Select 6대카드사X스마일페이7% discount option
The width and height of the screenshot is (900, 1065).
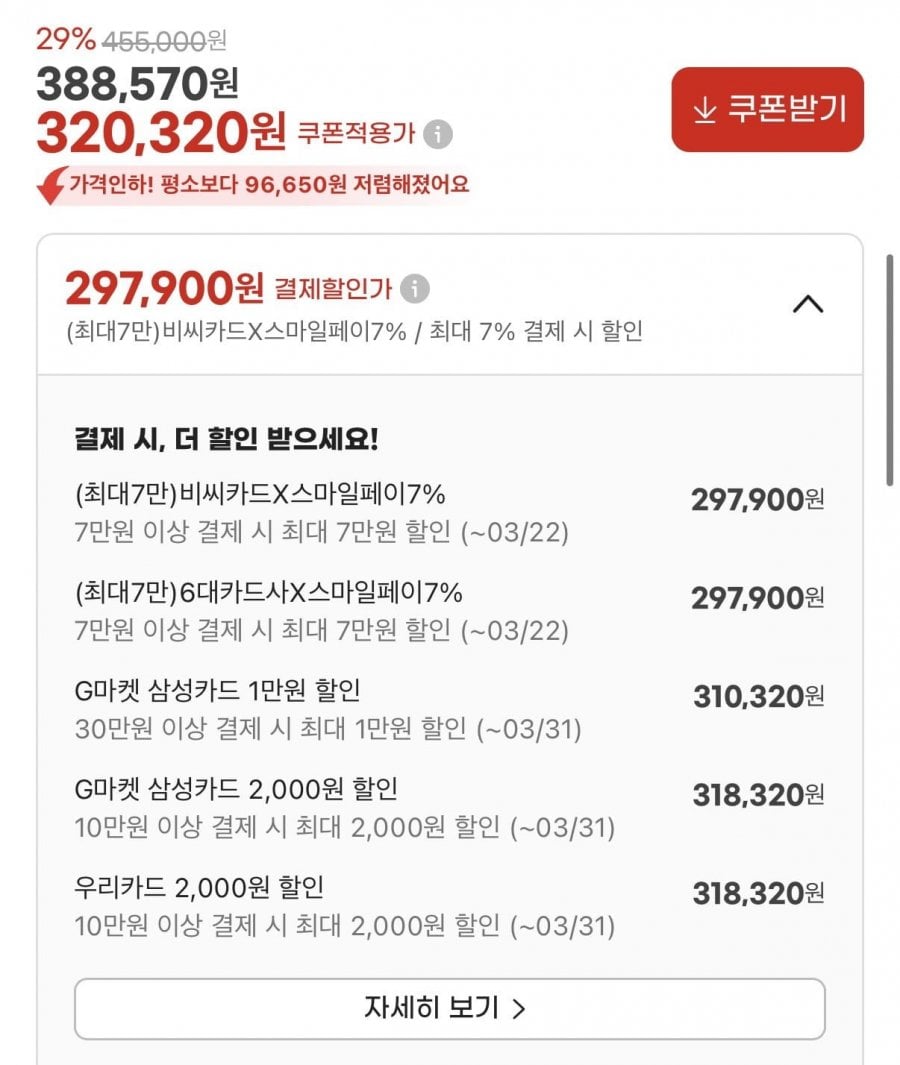[x=268, y=593]
